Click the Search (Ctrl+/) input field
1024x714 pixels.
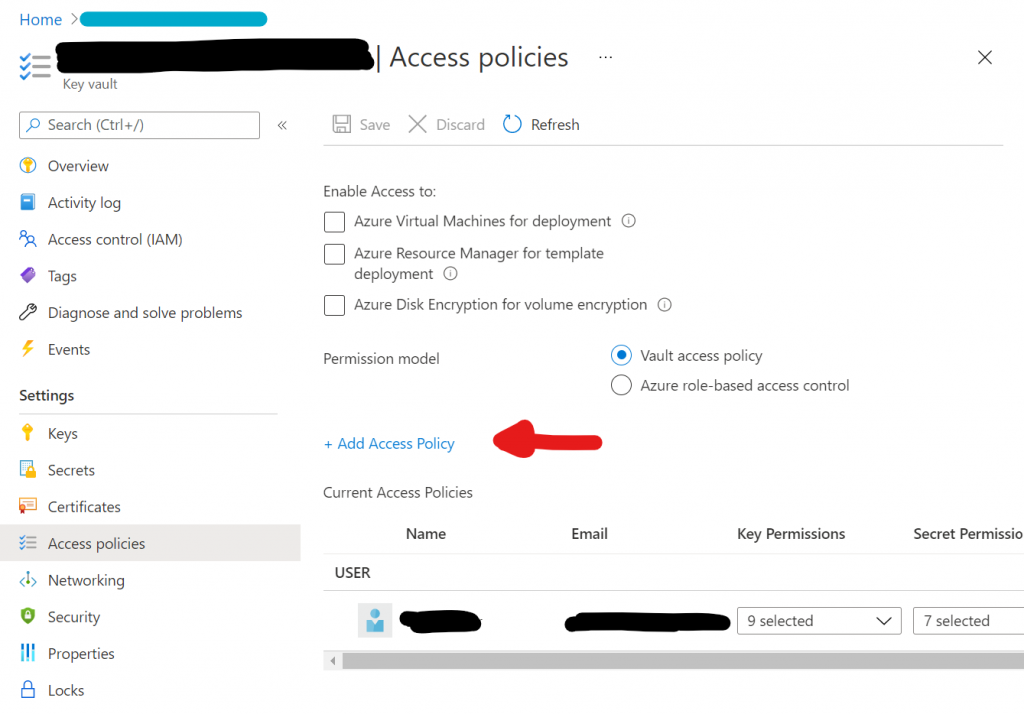[139, 125]
